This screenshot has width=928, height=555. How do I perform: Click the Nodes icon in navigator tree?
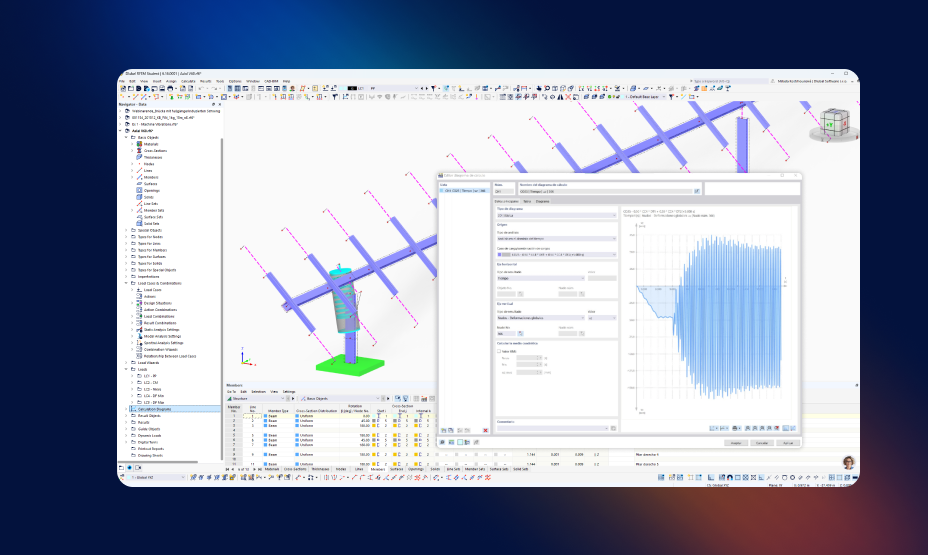[139, 164]
